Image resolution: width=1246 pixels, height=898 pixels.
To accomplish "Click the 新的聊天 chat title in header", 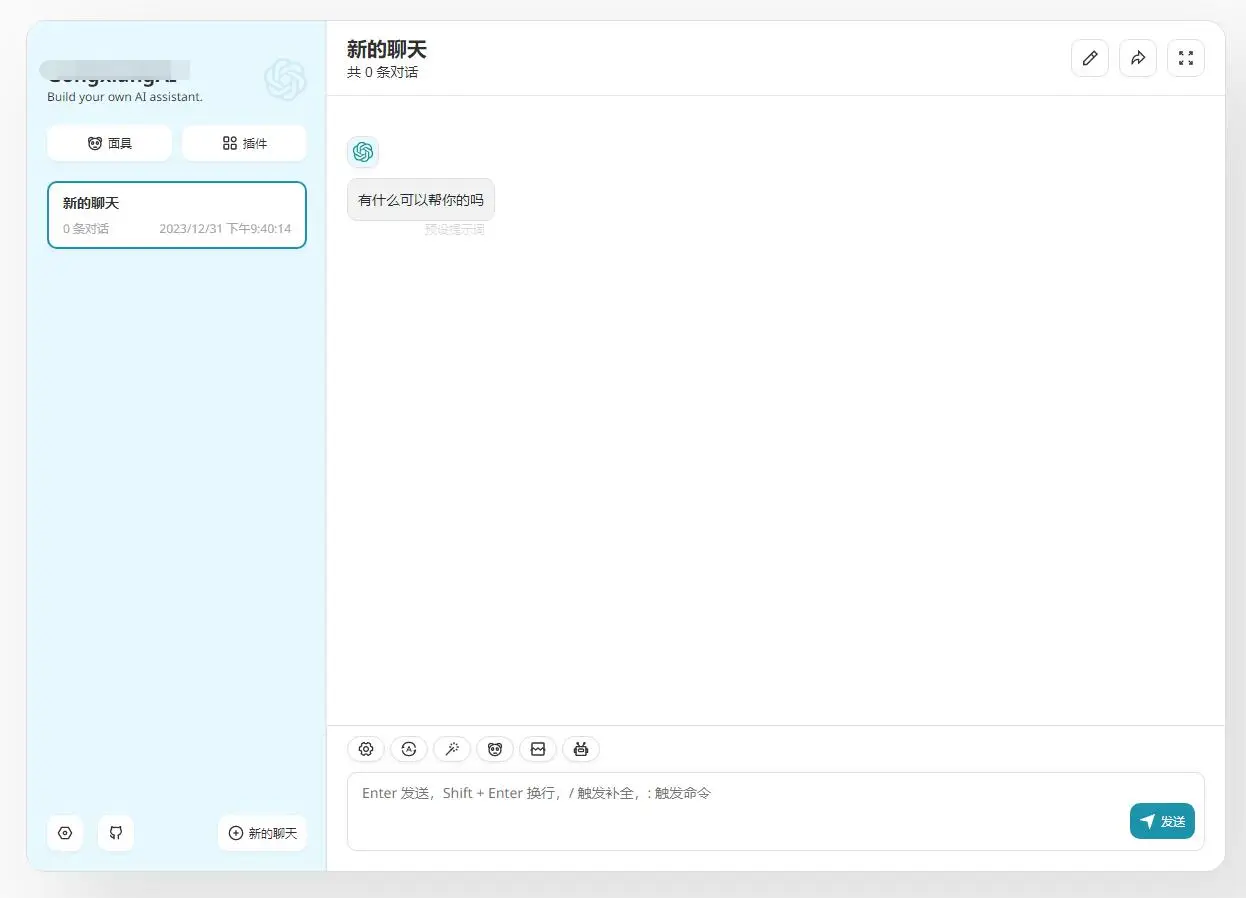I will (x=387, y=50).
